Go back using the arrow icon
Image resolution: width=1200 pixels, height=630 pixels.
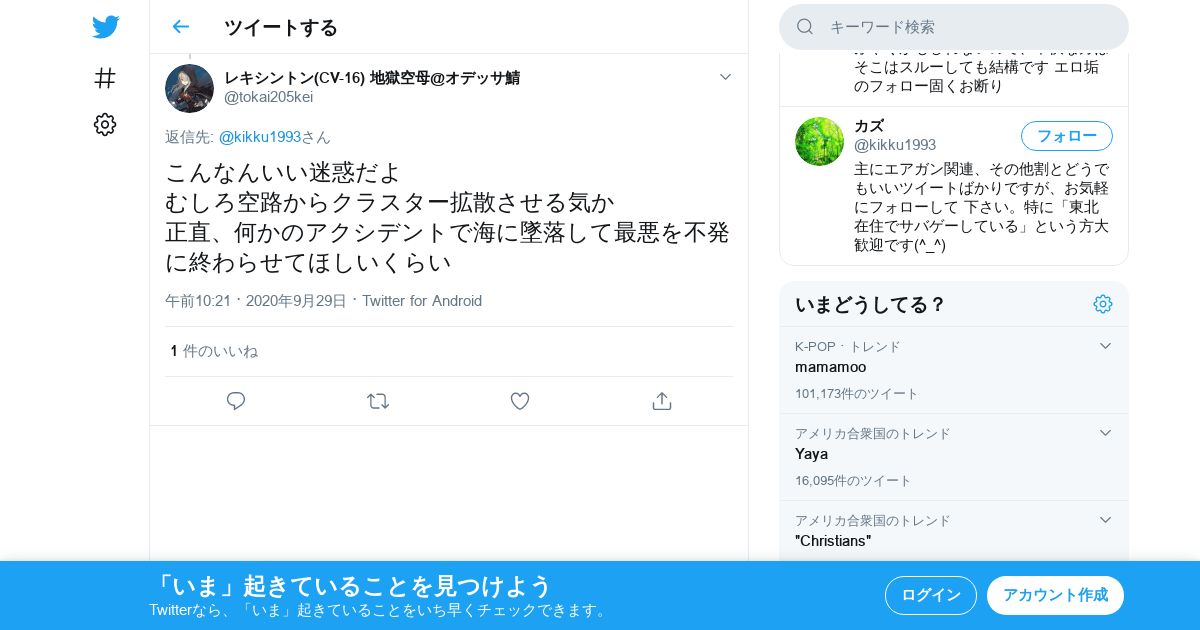[180, 27]
